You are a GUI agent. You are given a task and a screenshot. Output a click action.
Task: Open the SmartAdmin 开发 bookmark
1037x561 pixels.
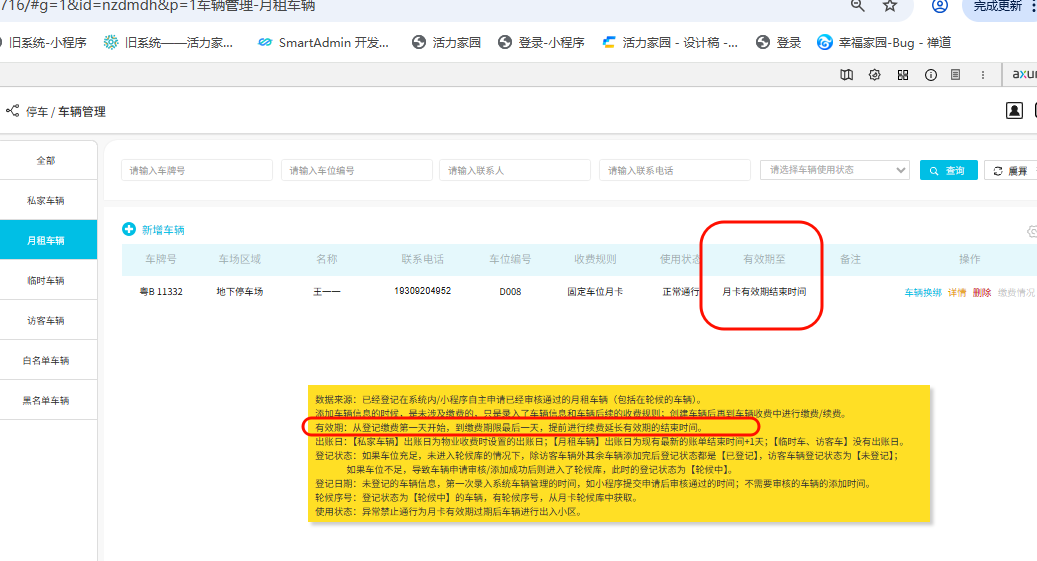coord(323,42)
